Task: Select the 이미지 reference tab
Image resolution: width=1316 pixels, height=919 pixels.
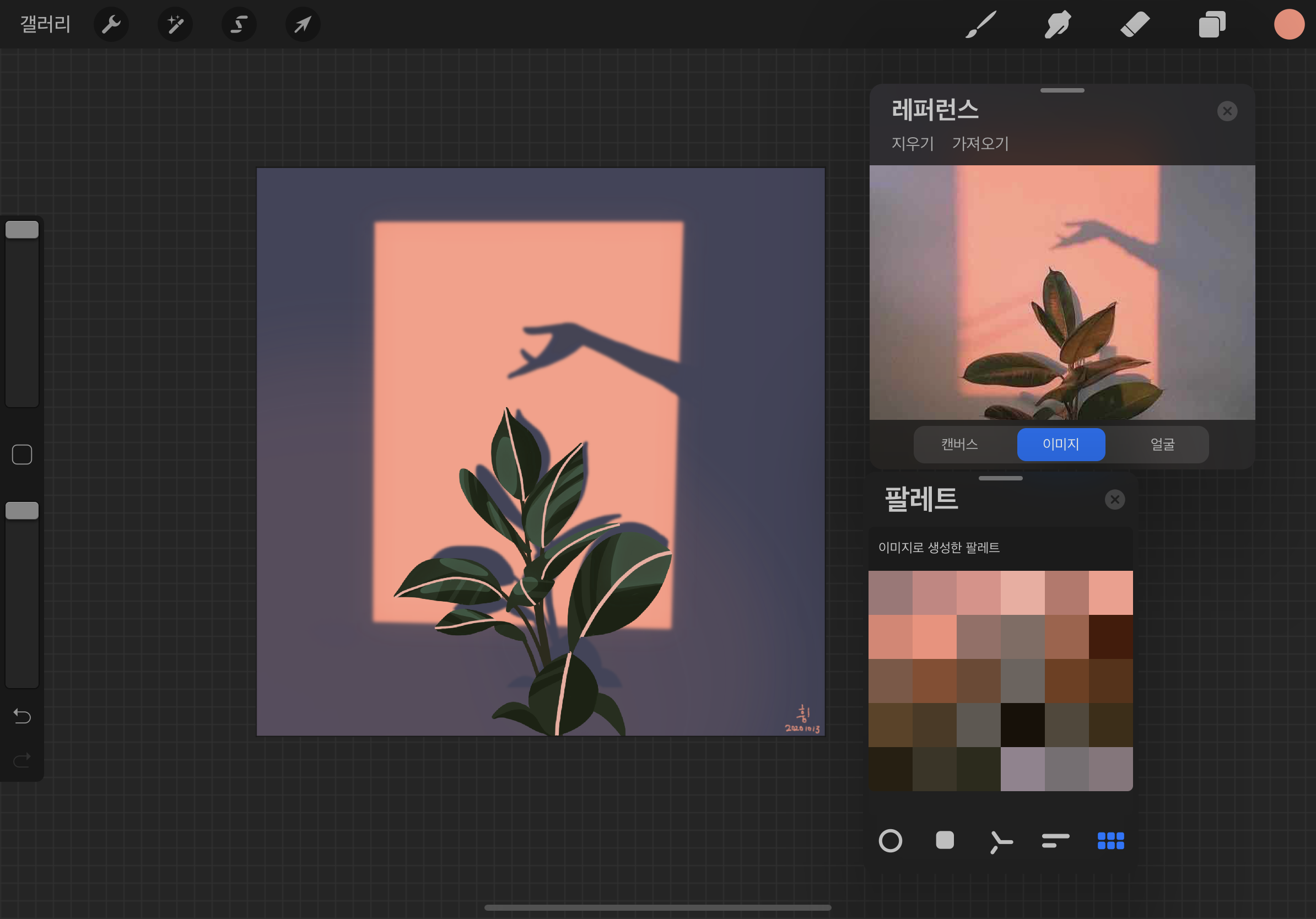Action: tap(1061, 444)
